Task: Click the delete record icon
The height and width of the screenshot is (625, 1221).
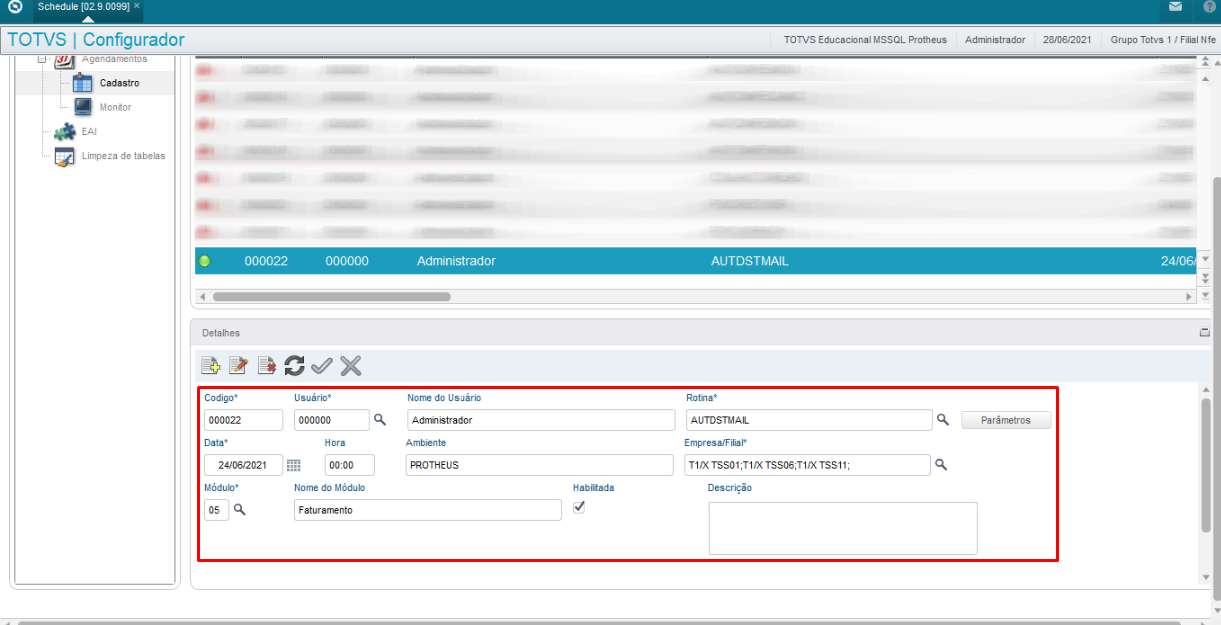Action: 266,366
